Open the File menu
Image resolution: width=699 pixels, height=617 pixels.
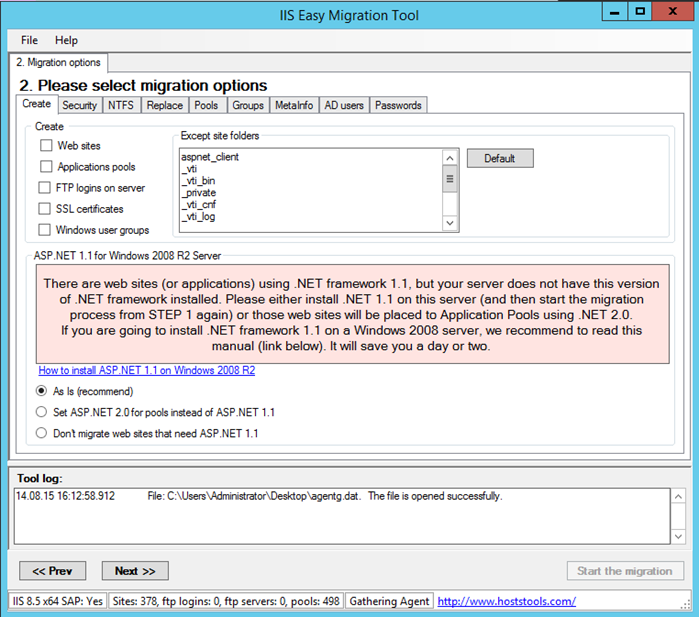29,40
